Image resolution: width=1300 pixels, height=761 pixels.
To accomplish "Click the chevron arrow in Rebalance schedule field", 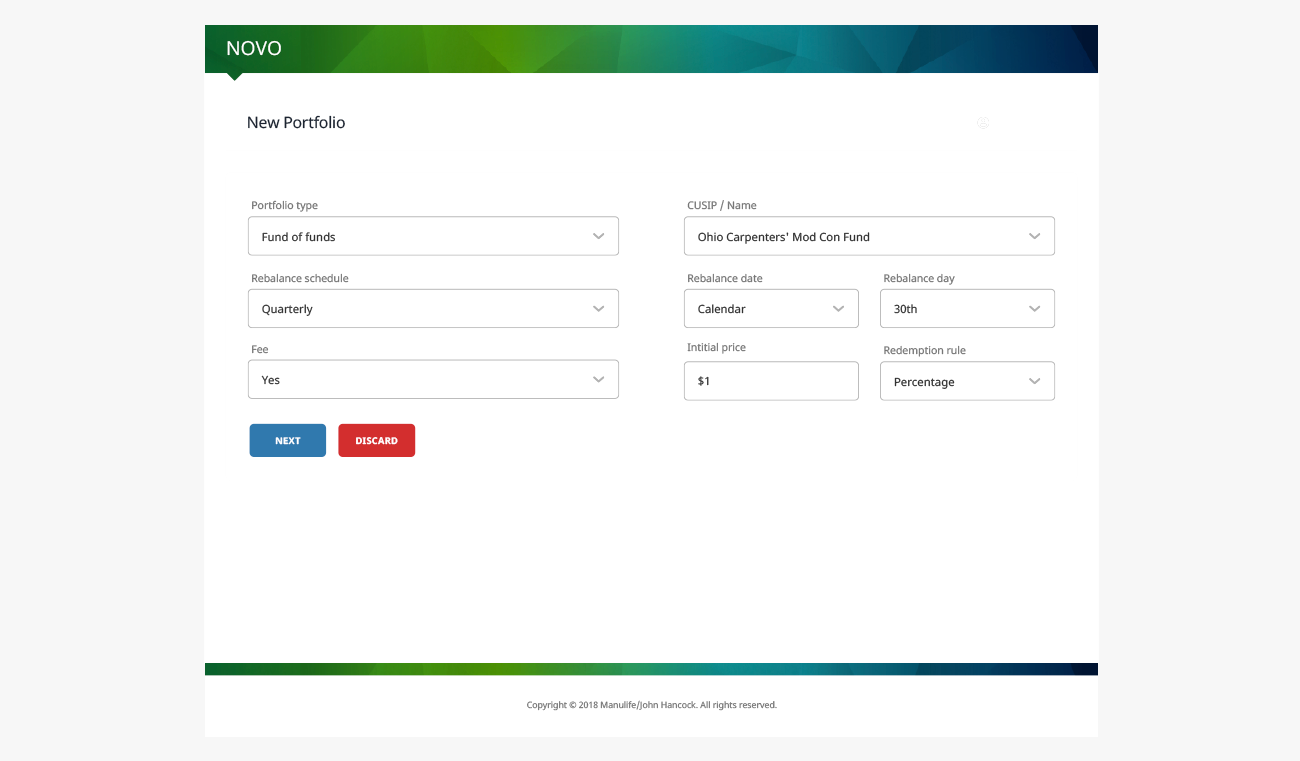I will click(598, 309).
